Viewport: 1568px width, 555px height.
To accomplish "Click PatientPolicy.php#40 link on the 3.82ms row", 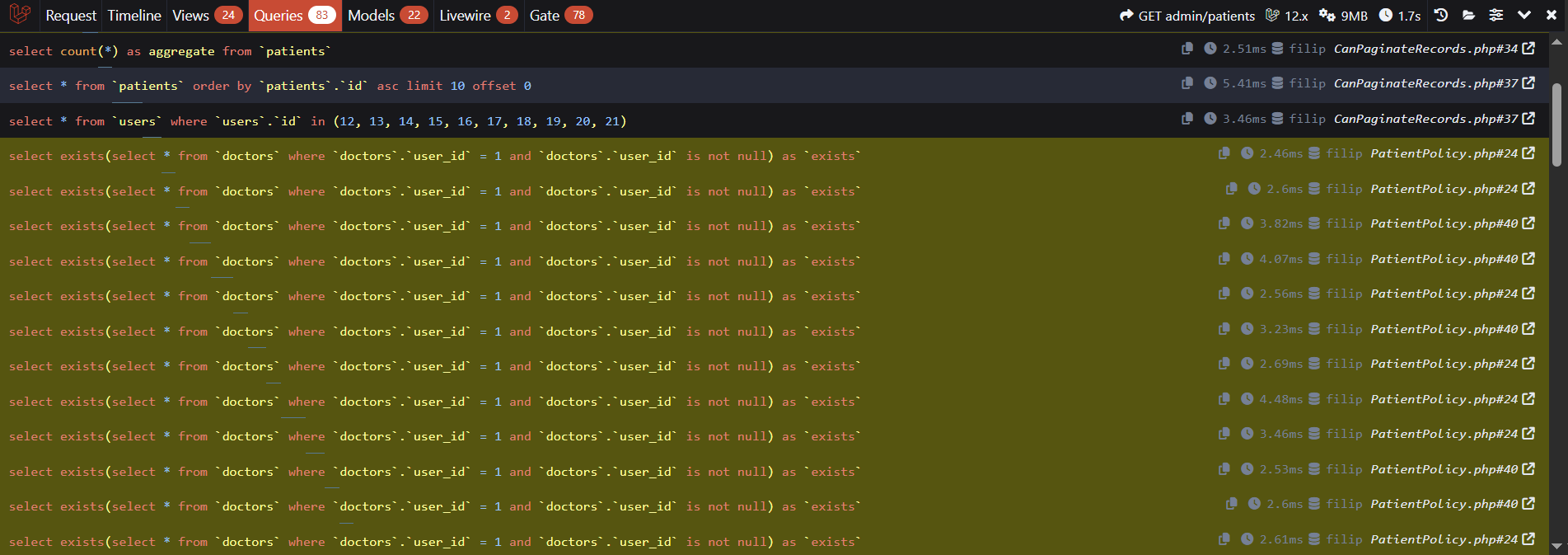I will coord(1444,223).
